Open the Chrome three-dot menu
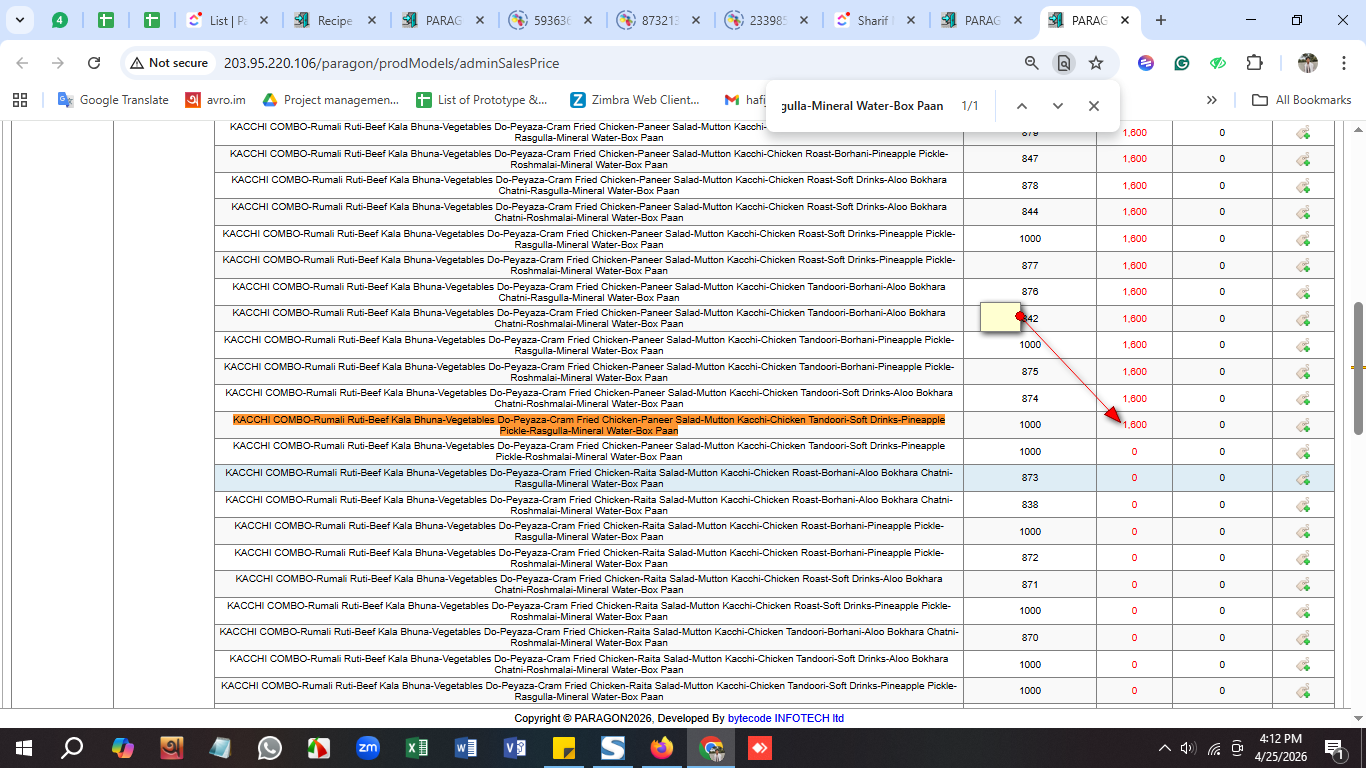This screenshot has height=768, width=1366. pos(1343,63)
